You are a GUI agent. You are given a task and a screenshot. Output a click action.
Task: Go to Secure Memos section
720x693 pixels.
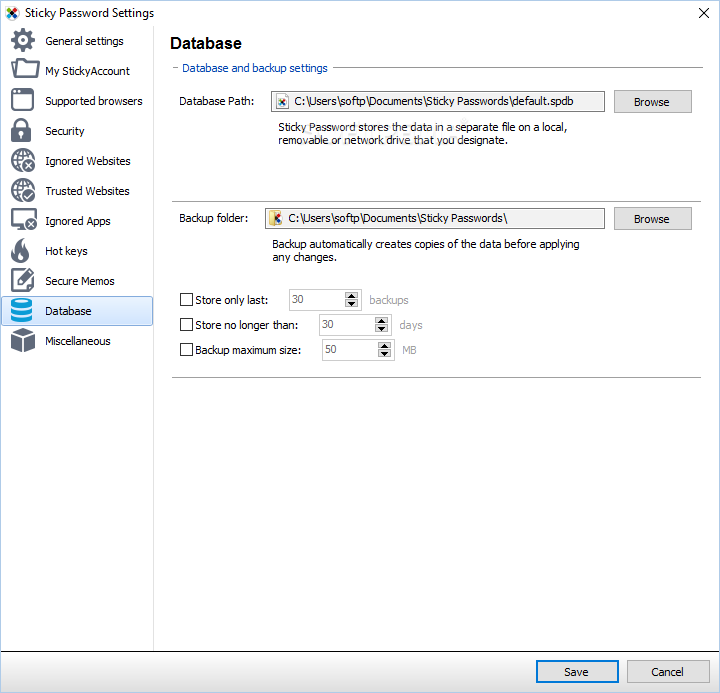(77, 281)
